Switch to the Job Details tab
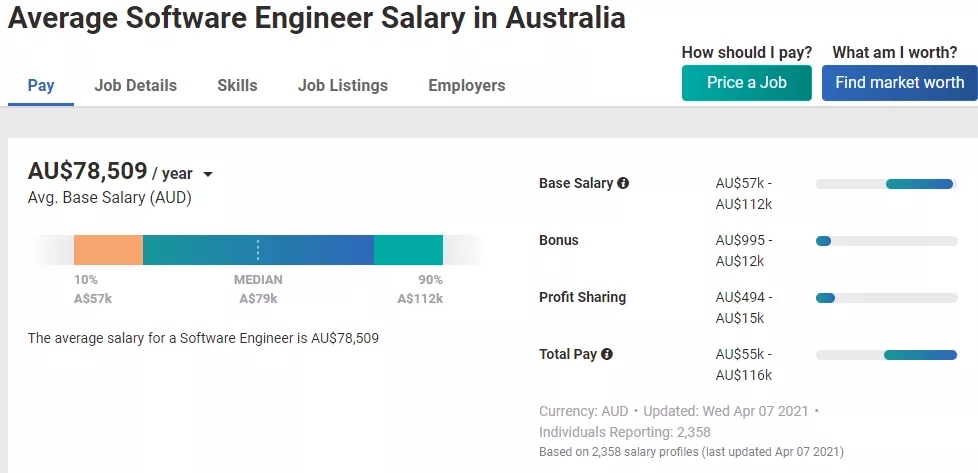 tap(135, 86)
